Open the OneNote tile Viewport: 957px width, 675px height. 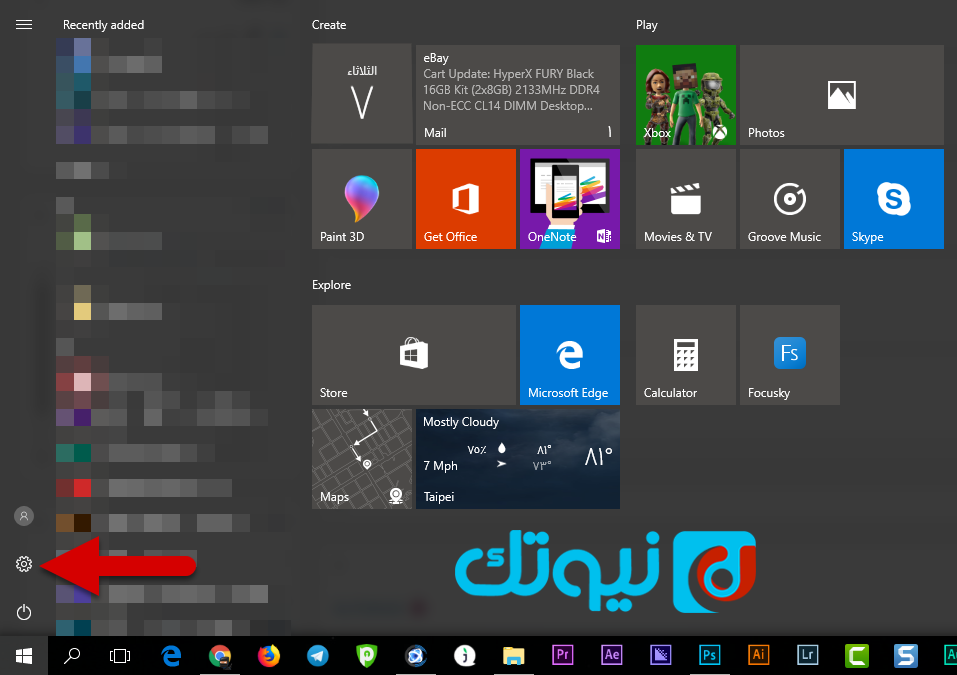[570, 199]
